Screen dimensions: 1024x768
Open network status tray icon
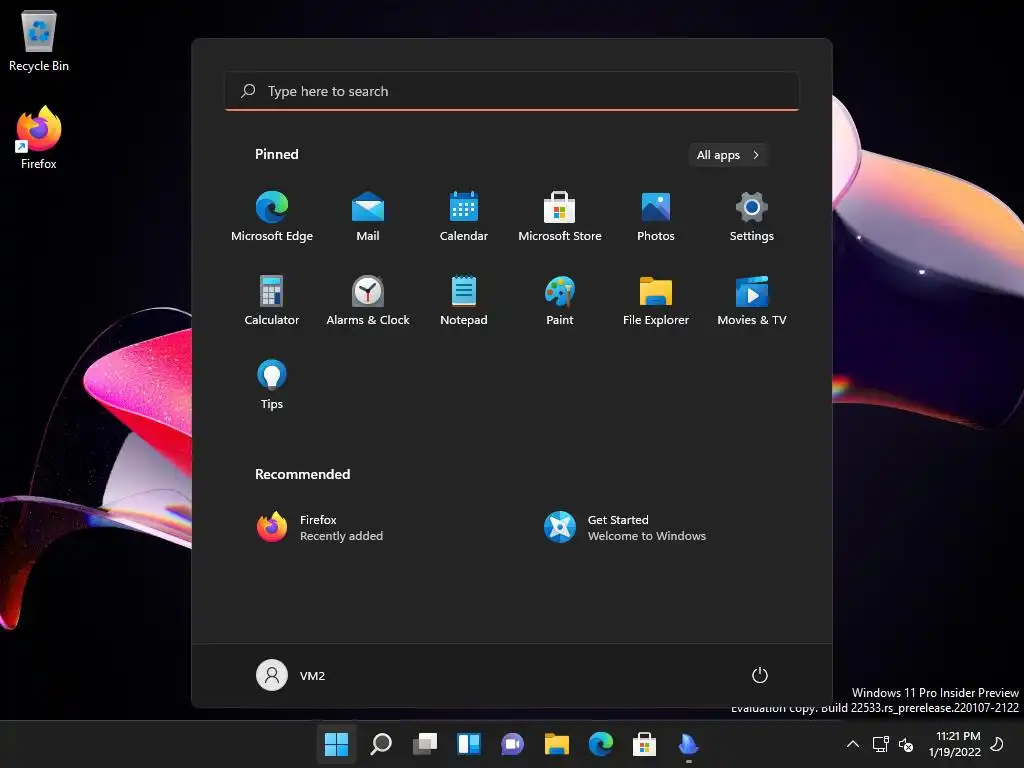click(880, 744)
